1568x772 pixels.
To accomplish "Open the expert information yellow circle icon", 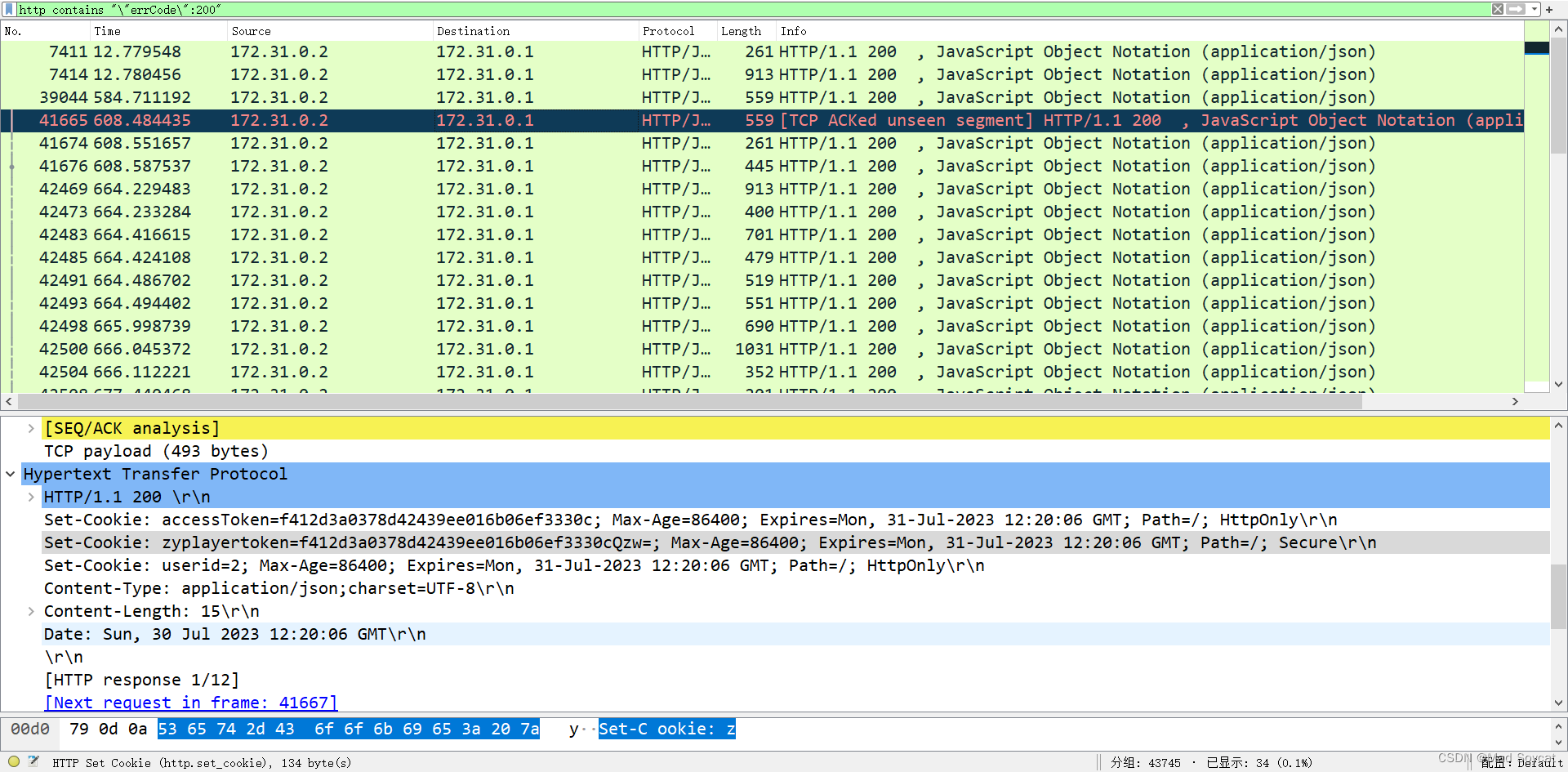I will [x=13, y=761].
